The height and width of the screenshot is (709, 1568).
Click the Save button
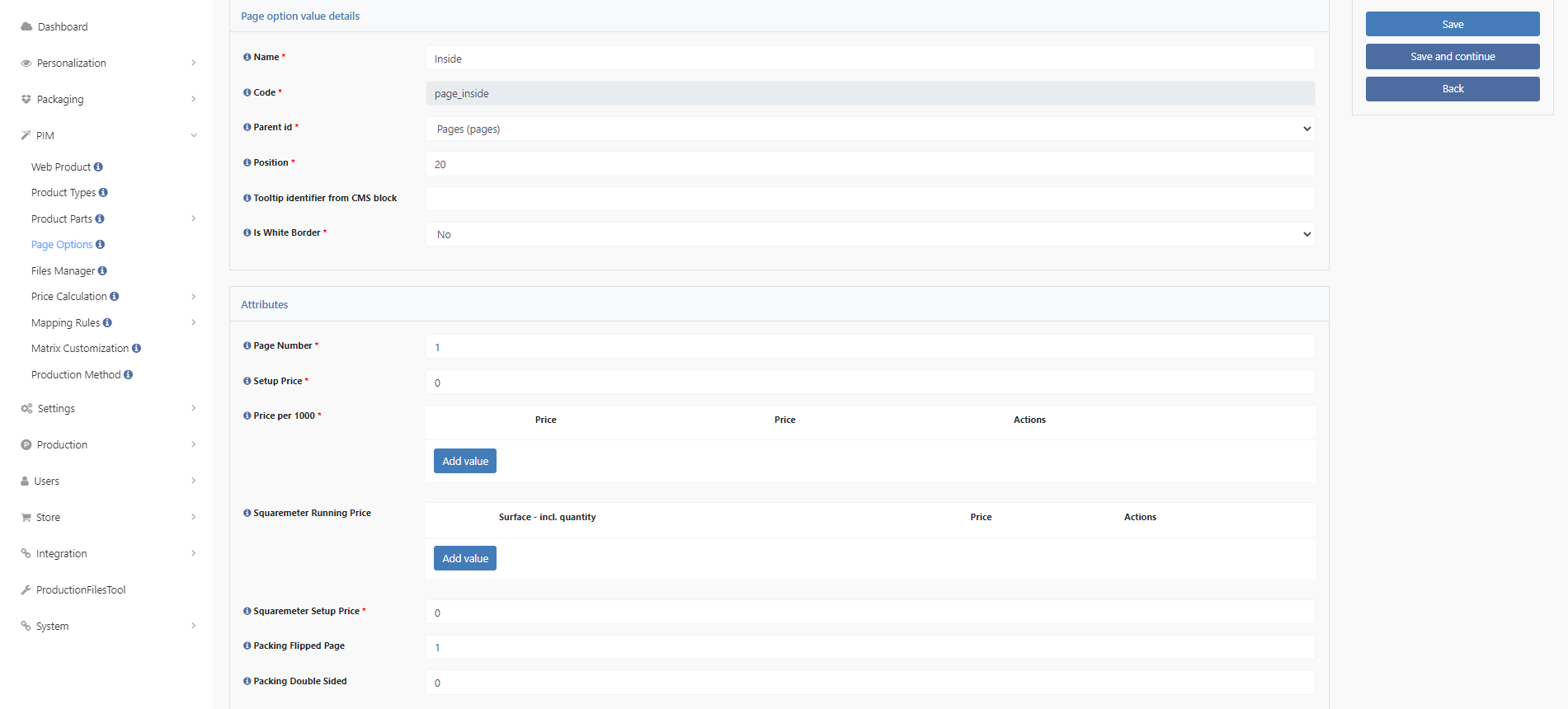click(x=1453, y=24)
